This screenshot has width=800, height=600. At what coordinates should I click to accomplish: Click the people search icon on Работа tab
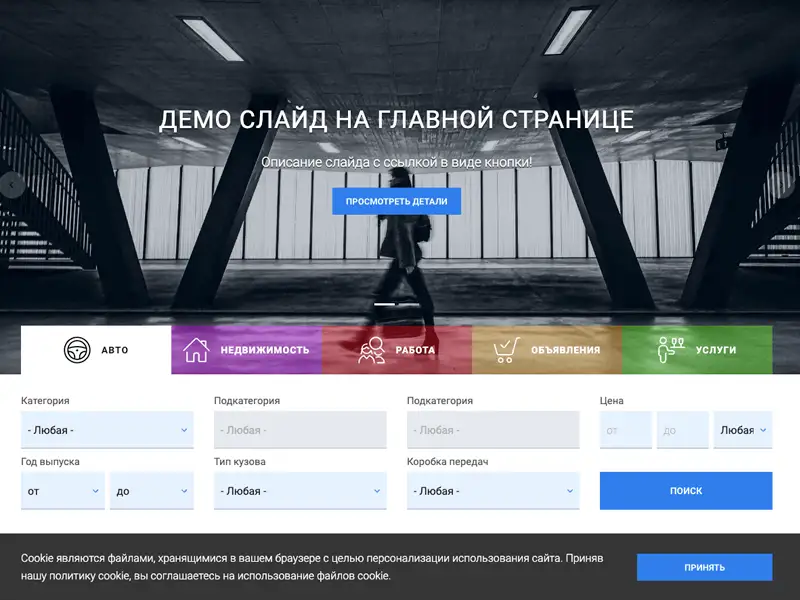pyautogui.click(x=371, y=350)
